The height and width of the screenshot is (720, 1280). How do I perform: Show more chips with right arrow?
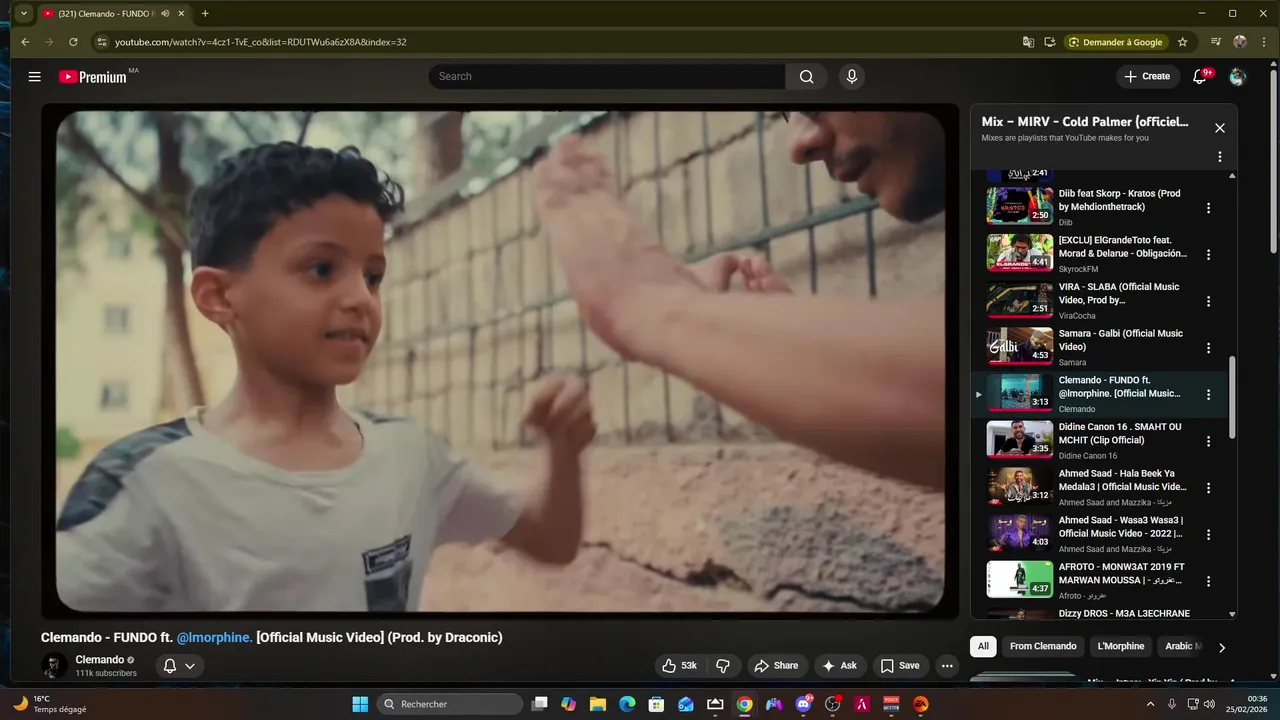coord(1221,647)
